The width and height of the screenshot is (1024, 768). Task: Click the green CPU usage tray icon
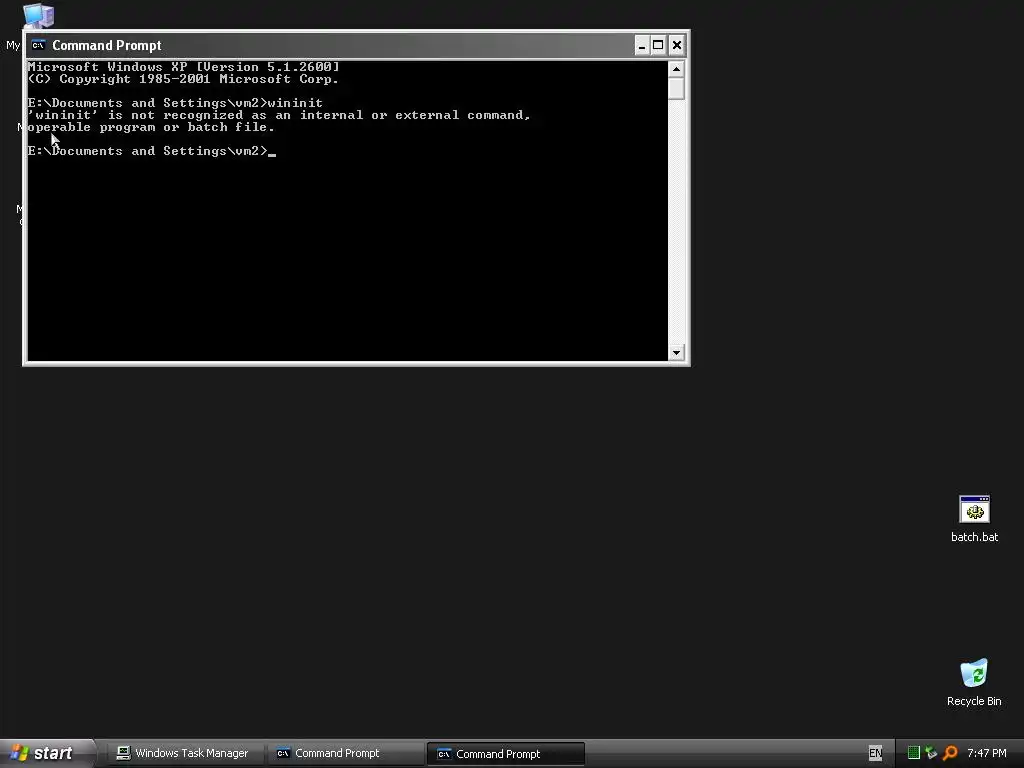coord(914,753)
